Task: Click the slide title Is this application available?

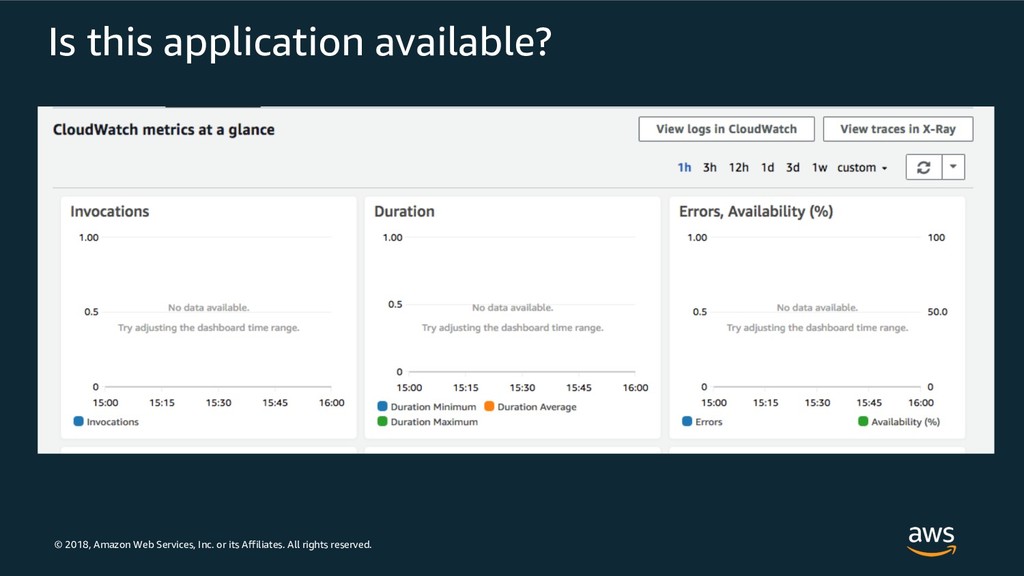Action: [x=300, y=42]
